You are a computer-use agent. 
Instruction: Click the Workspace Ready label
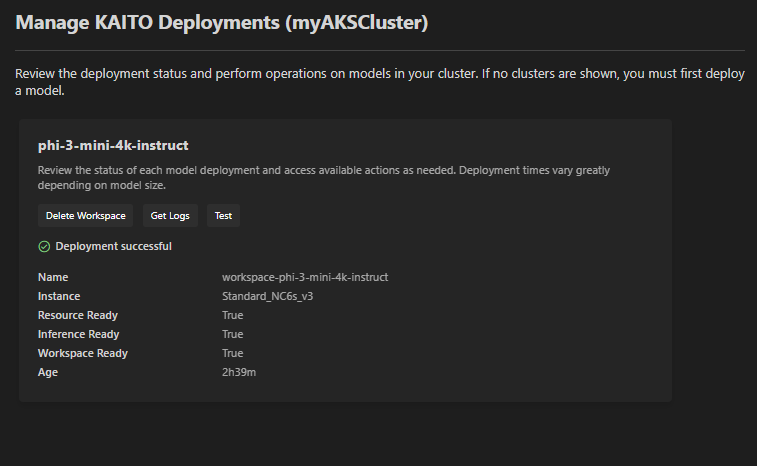coord(83,353)
